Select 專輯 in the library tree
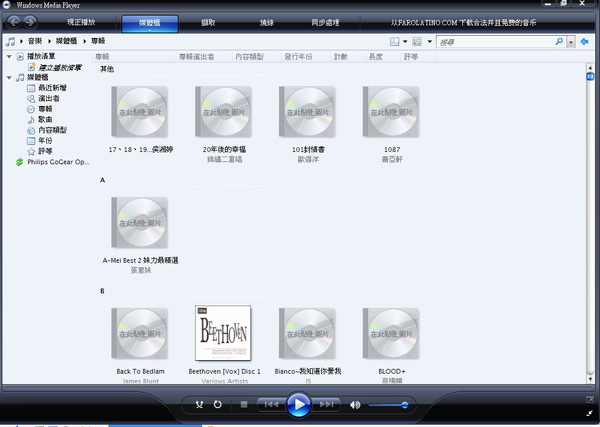 [x=45, y=109]
